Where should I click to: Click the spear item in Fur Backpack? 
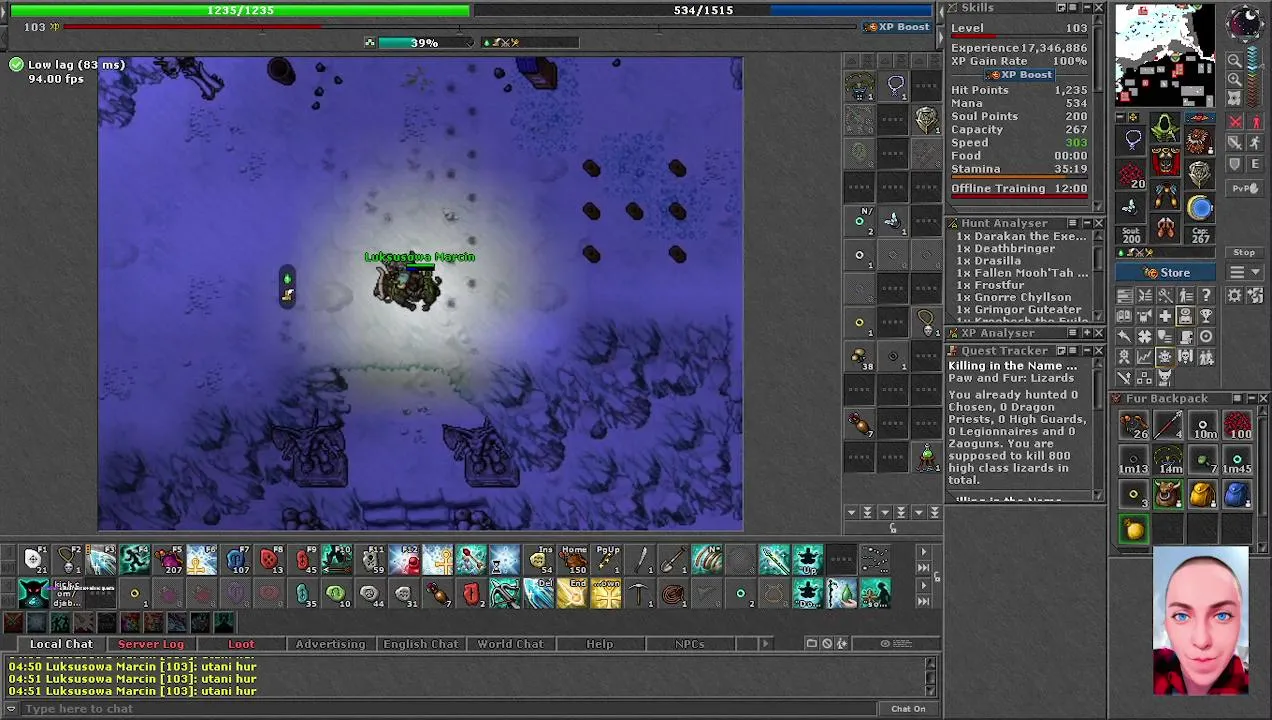click(x=1168, y=427)
